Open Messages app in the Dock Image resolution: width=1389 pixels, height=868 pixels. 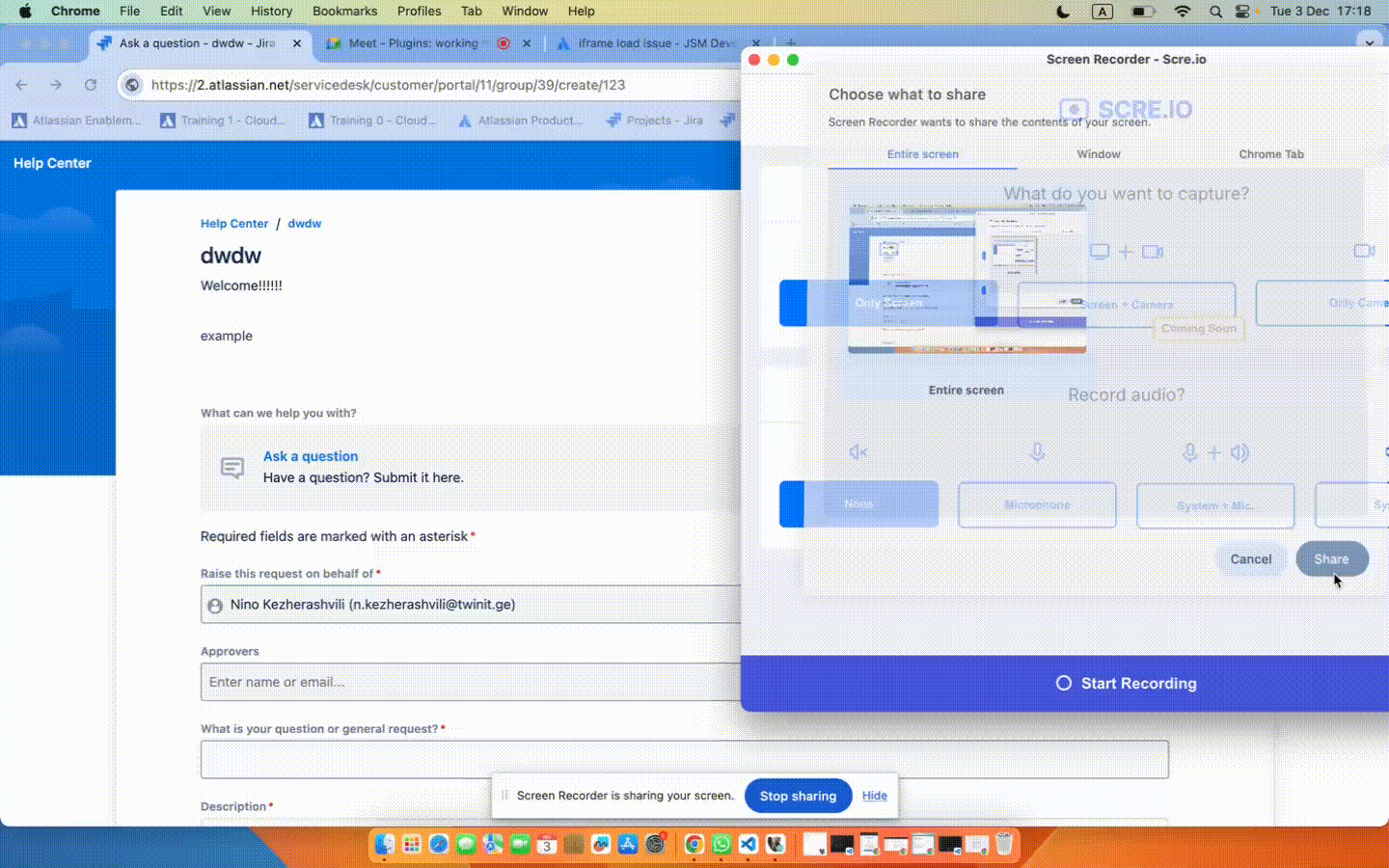pos(466,845)
